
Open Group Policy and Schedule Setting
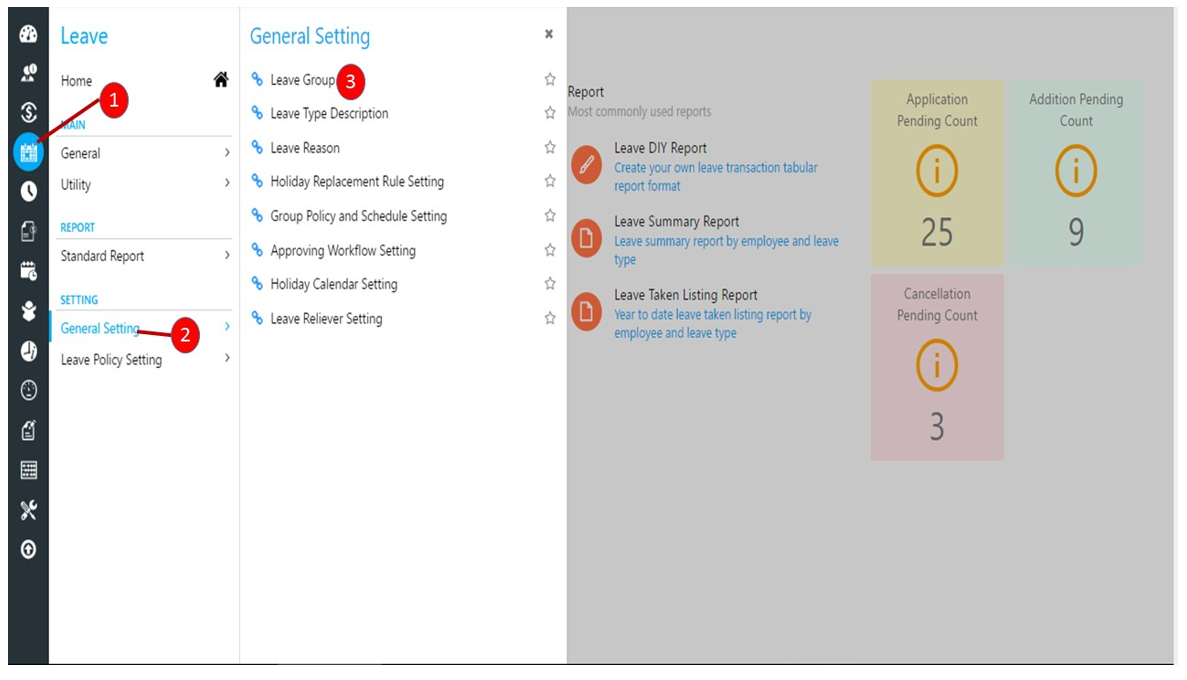click(359, 216)
